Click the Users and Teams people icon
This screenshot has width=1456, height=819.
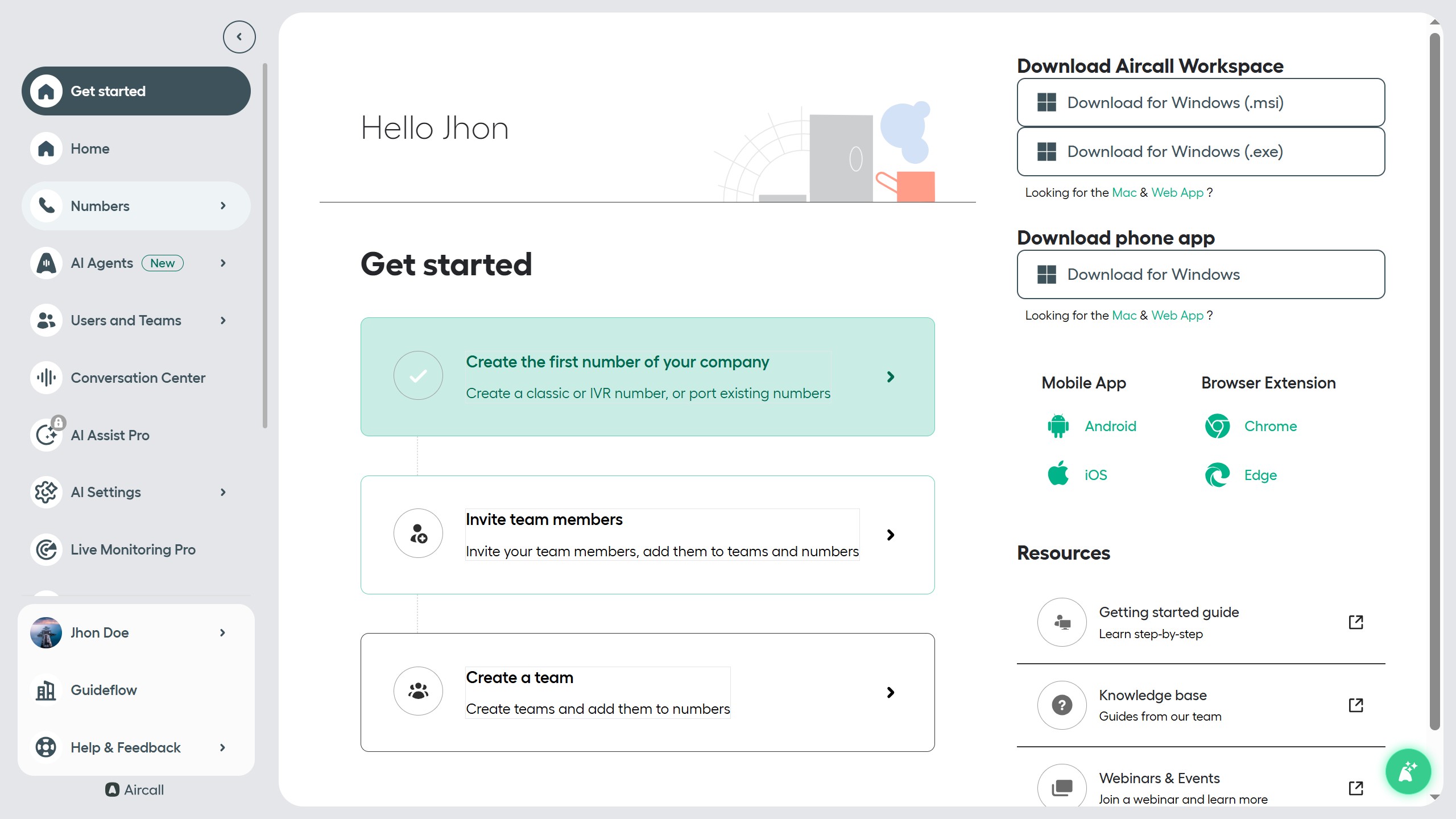[x=46, y=321]
